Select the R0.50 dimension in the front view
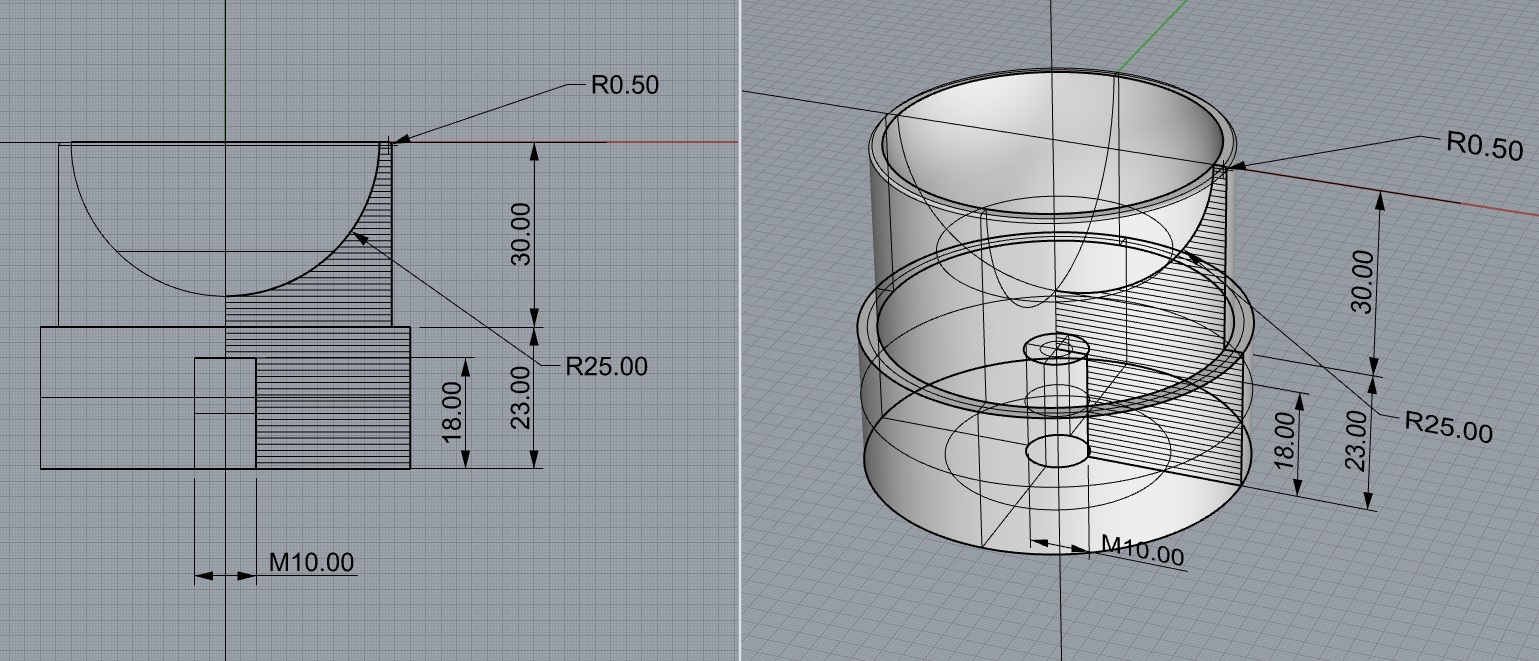This screenshot has width=1539, height=661. [625, 84]
